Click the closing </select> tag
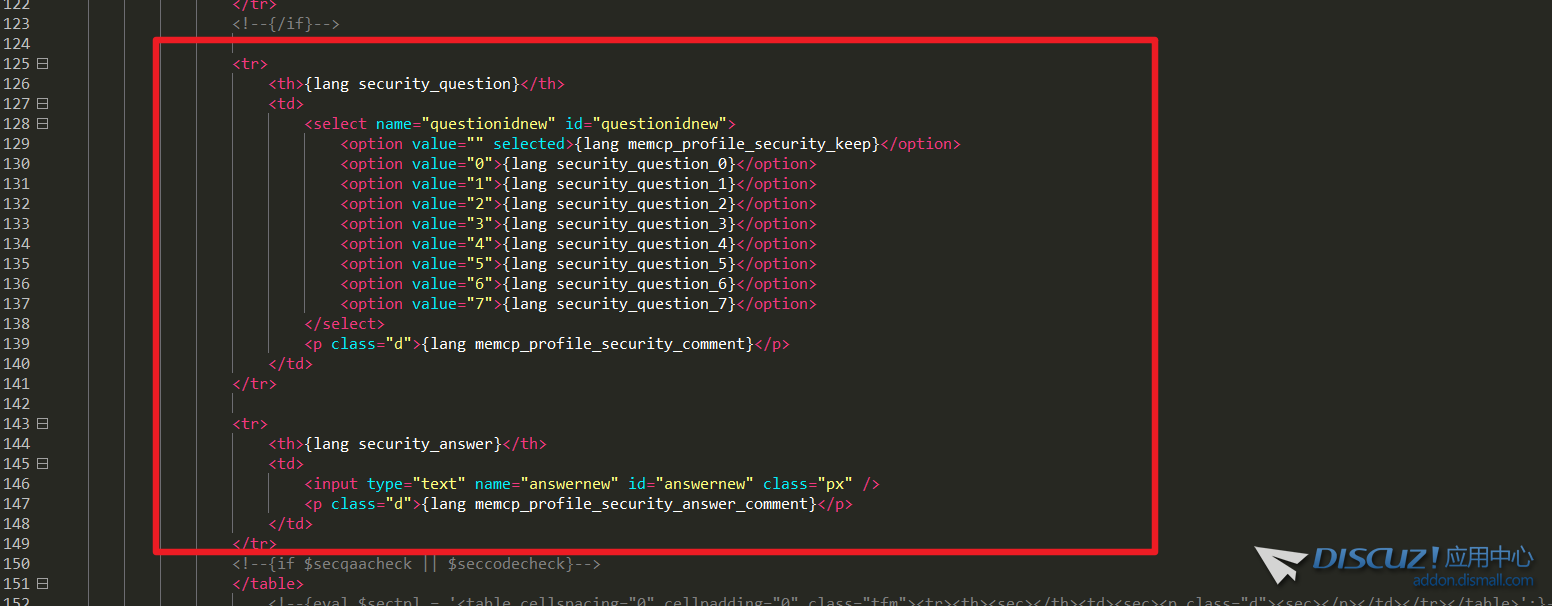The height and width of the screenshot is (606, 1552). [x=345, y=324]
